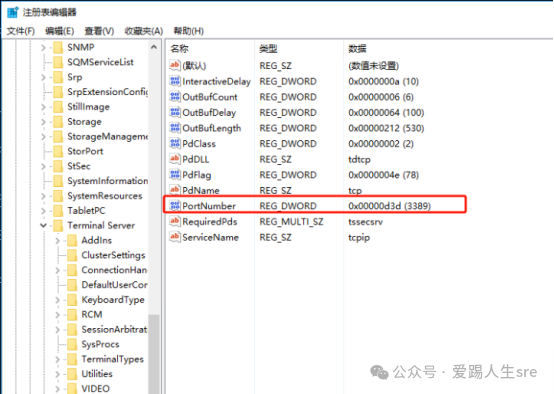Select the StillImage tree item label
Screen dimensions: 554x394
pos(88,107)
